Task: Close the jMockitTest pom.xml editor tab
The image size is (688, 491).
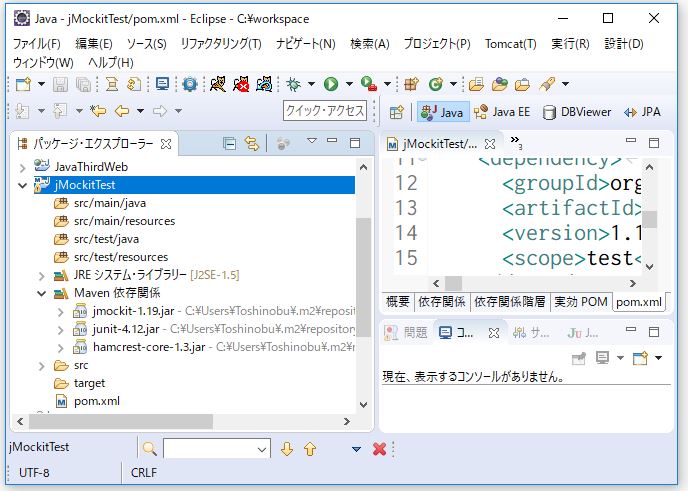Action: pos(490,144)
